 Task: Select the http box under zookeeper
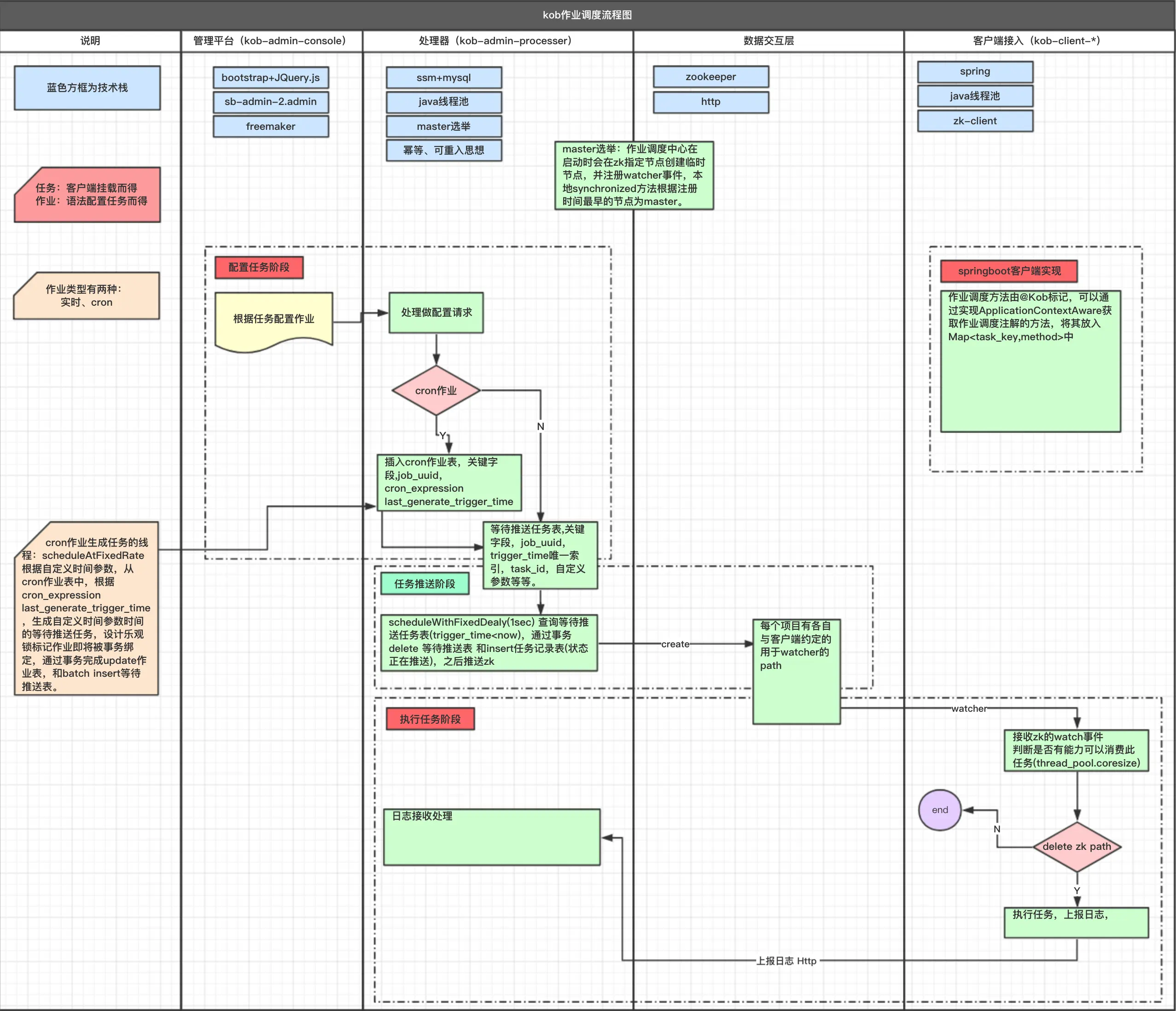711,102
